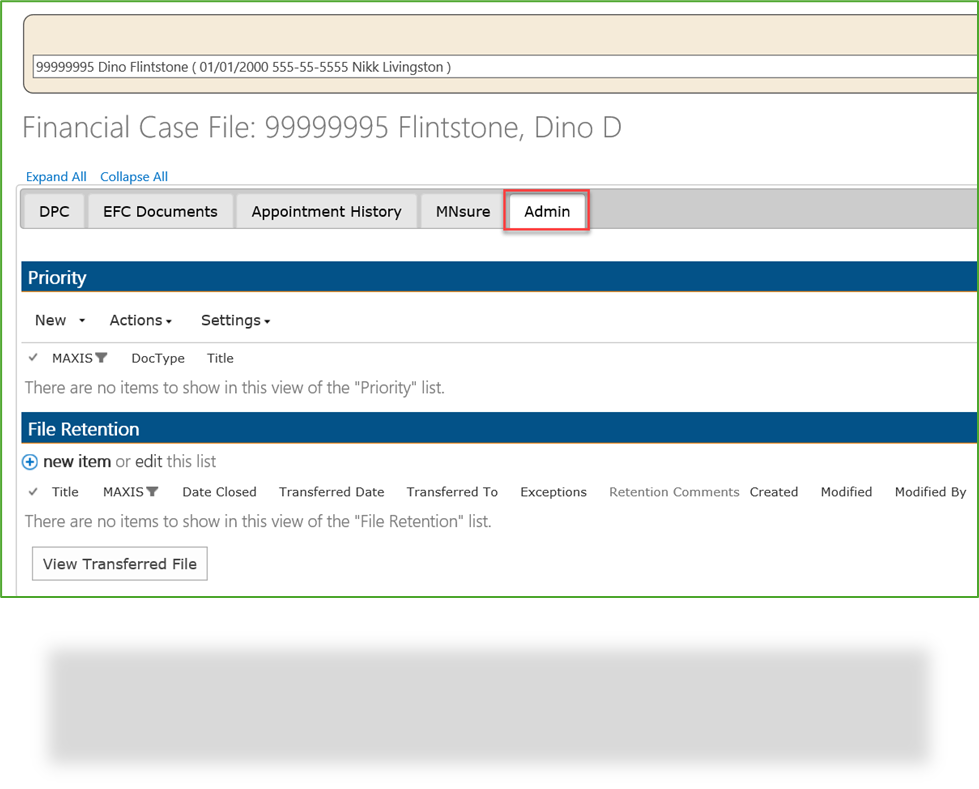Switch to the MNsure tab
The width and height of the screenshot is (979, 789).
click(x=461, y=211)
